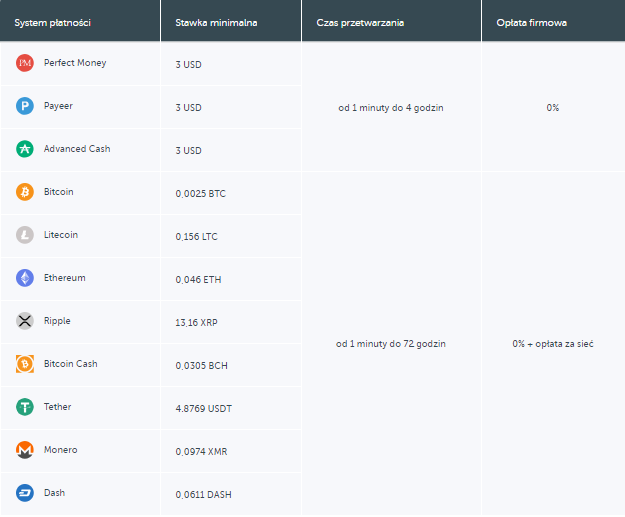Select the 0.0025 BTC minimum value

pos(201,193)
